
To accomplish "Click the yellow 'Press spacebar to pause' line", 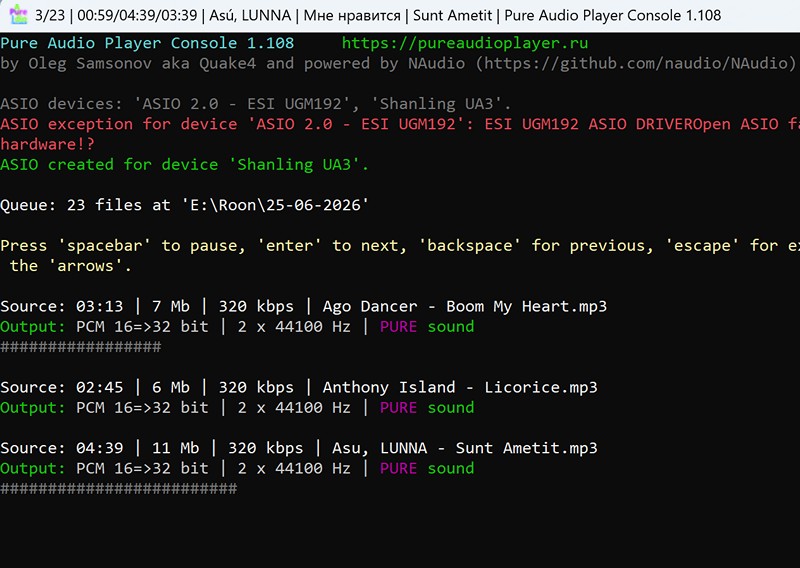I will point(400,245).
